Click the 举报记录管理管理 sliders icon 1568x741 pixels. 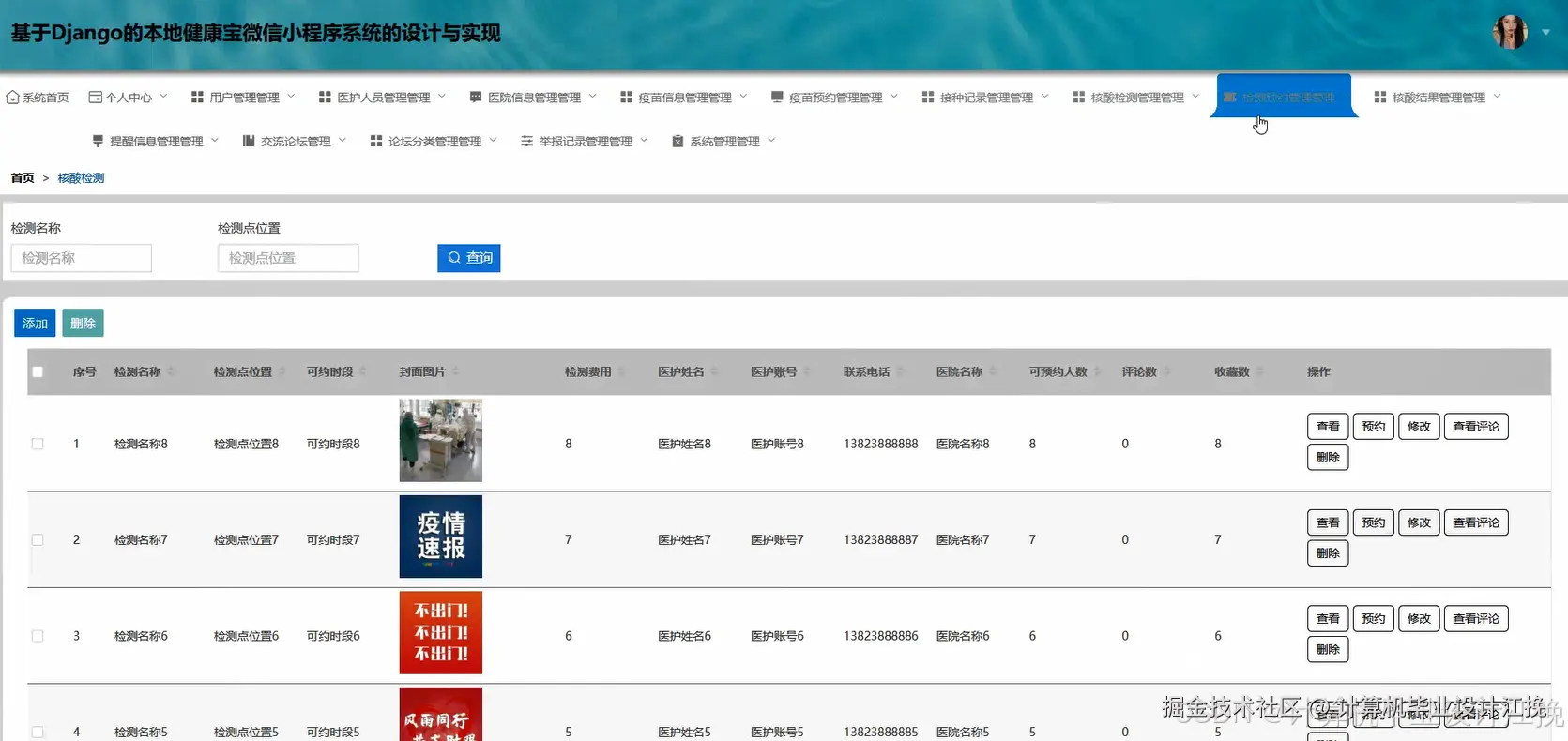coord(527,142)
